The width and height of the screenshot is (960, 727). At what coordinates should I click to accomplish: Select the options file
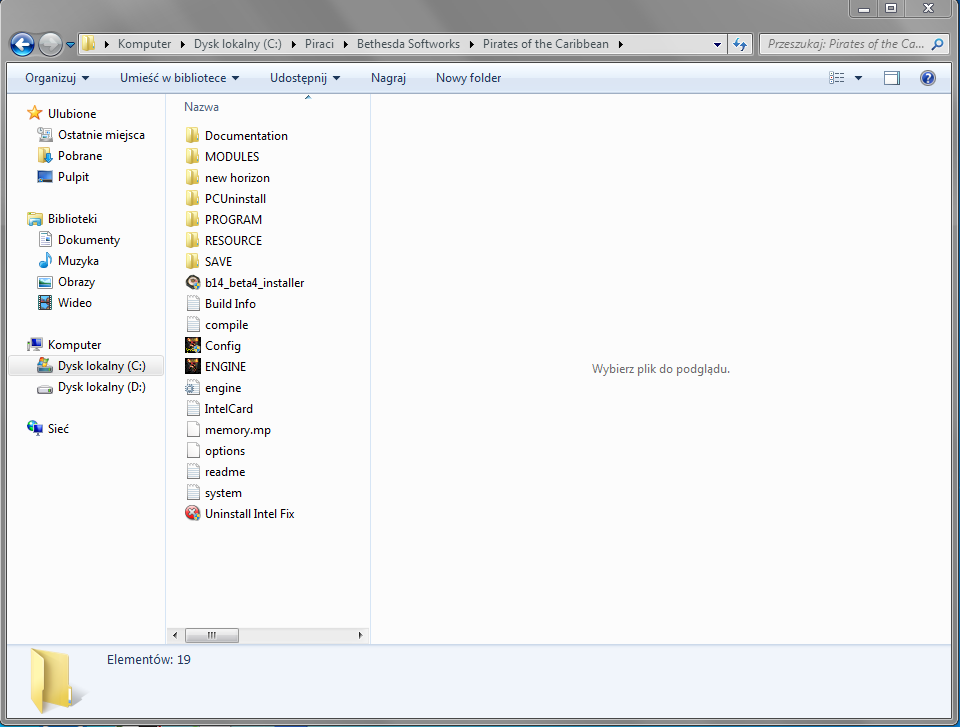click(x=216, y=451)
